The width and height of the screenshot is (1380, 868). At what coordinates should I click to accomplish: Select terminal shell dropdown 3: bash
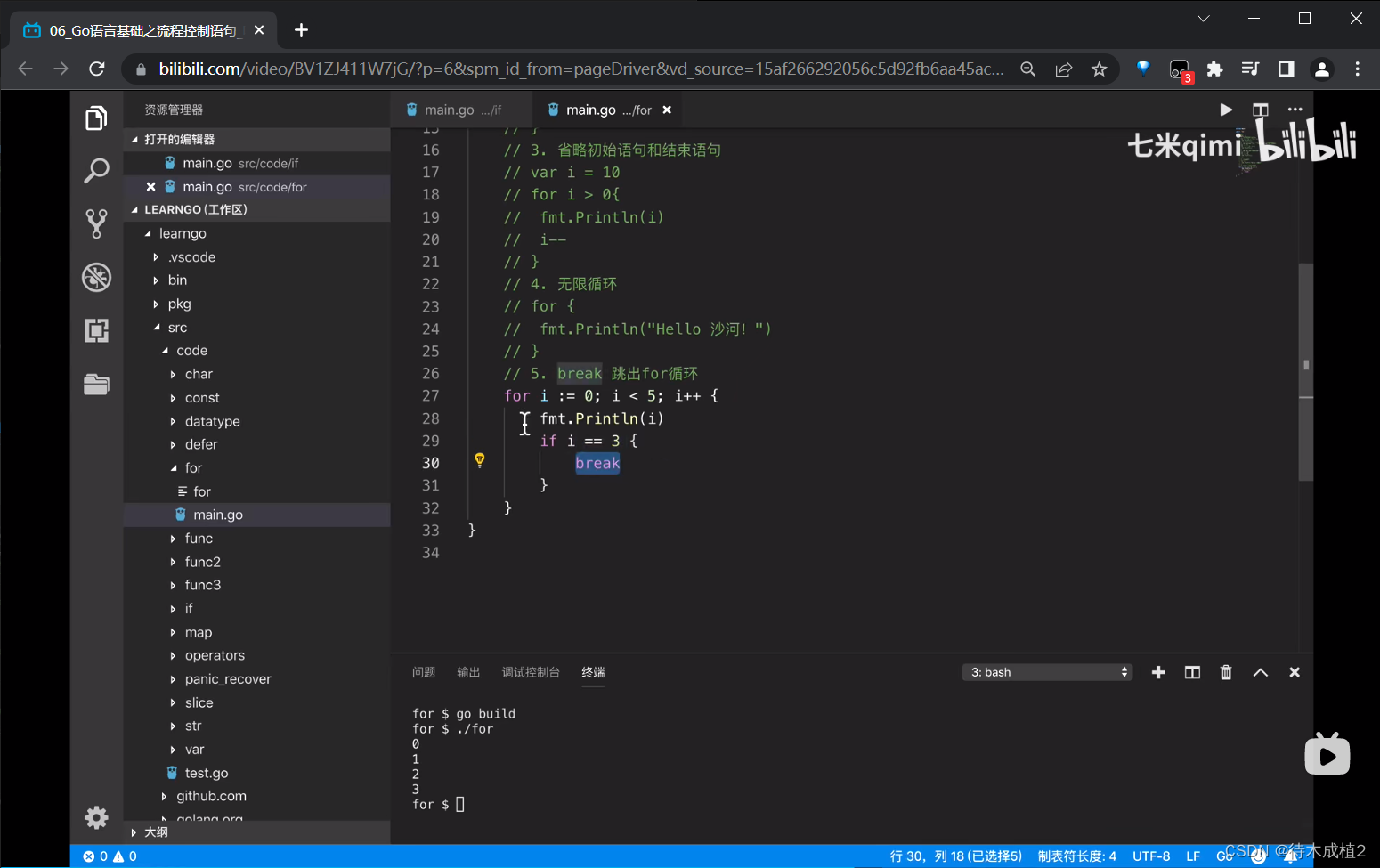(1047, 672)
